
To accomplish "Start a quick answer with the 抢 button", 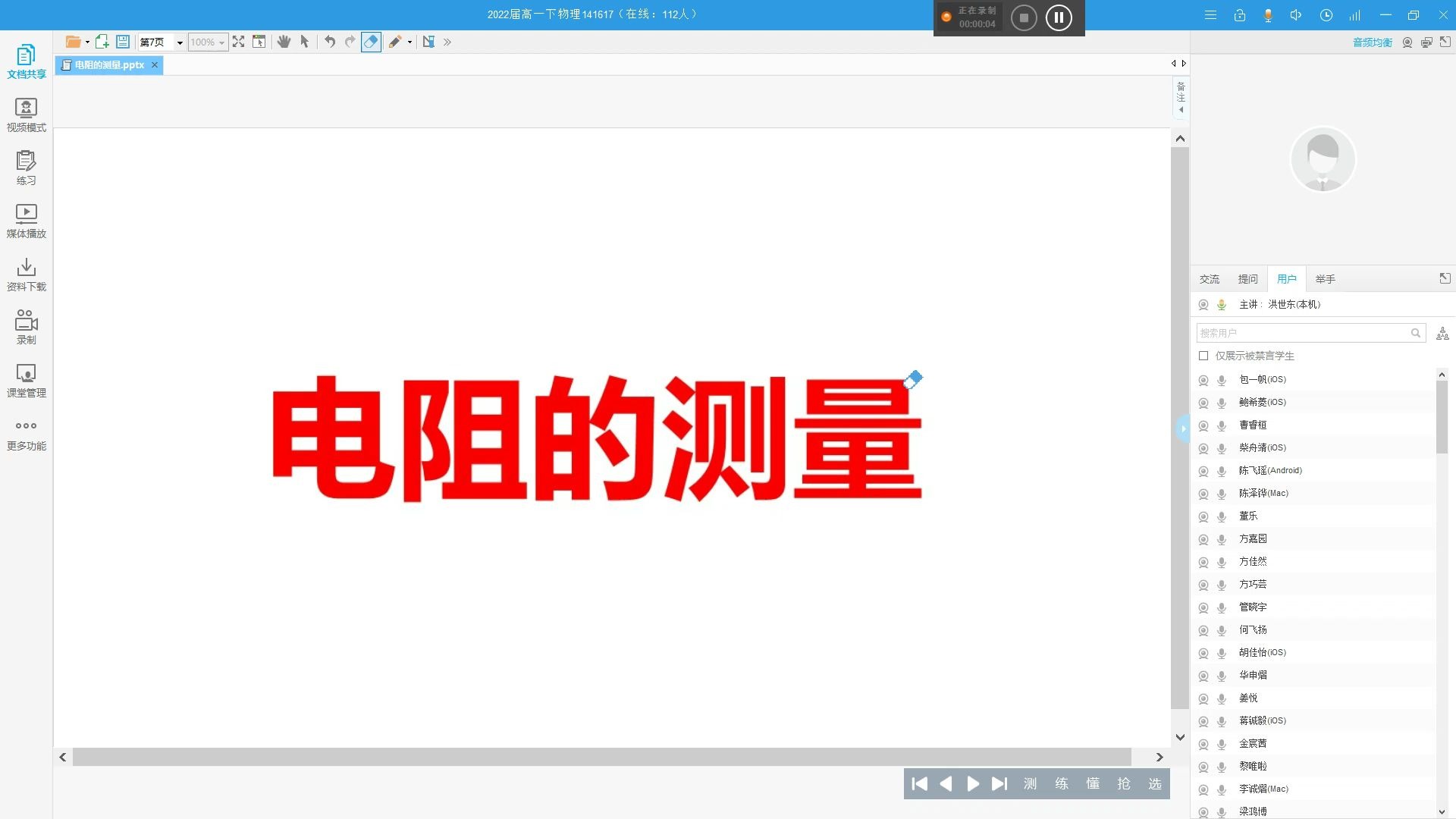I will tap(1123, 783).
